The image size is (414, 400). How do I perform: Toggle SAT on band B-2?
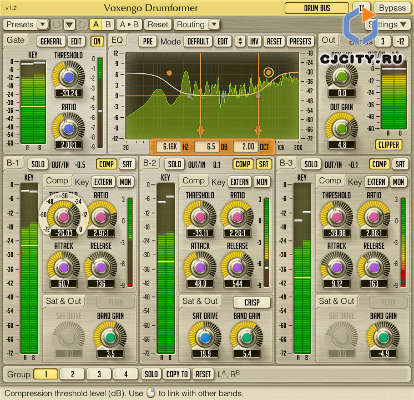click(x=263, y=164)
